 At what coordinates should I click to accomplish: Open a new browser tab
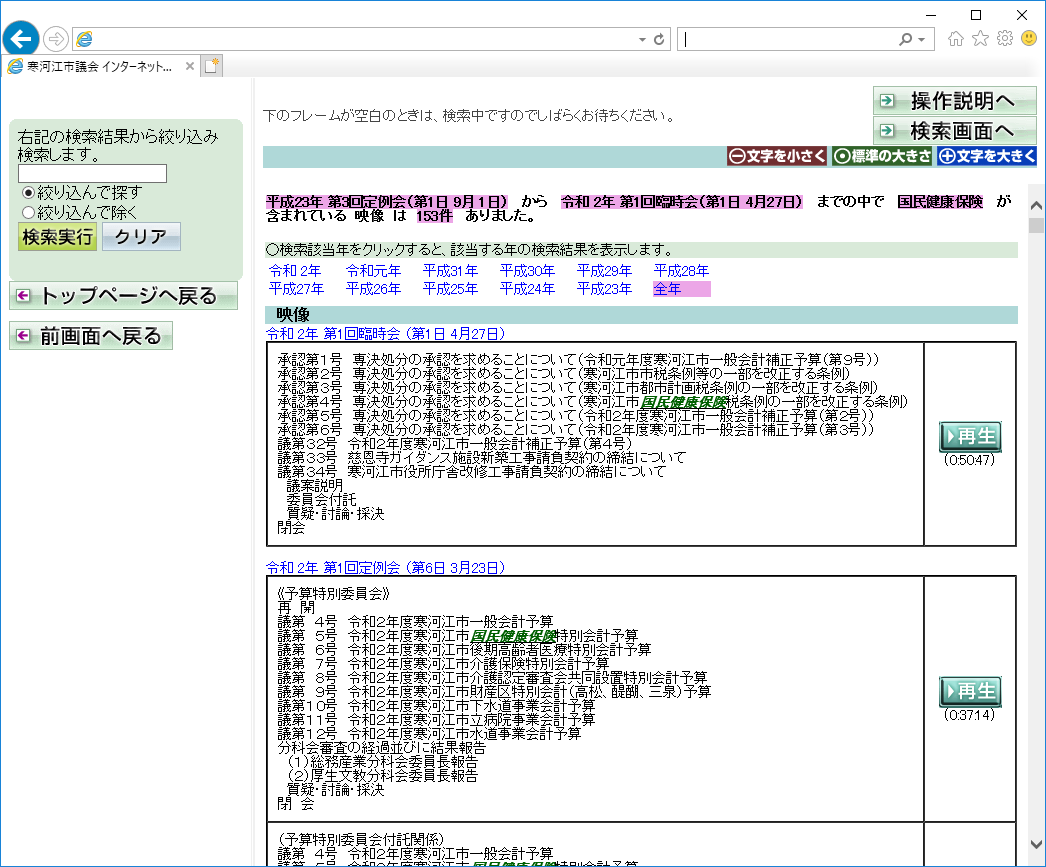coord(211,66)
